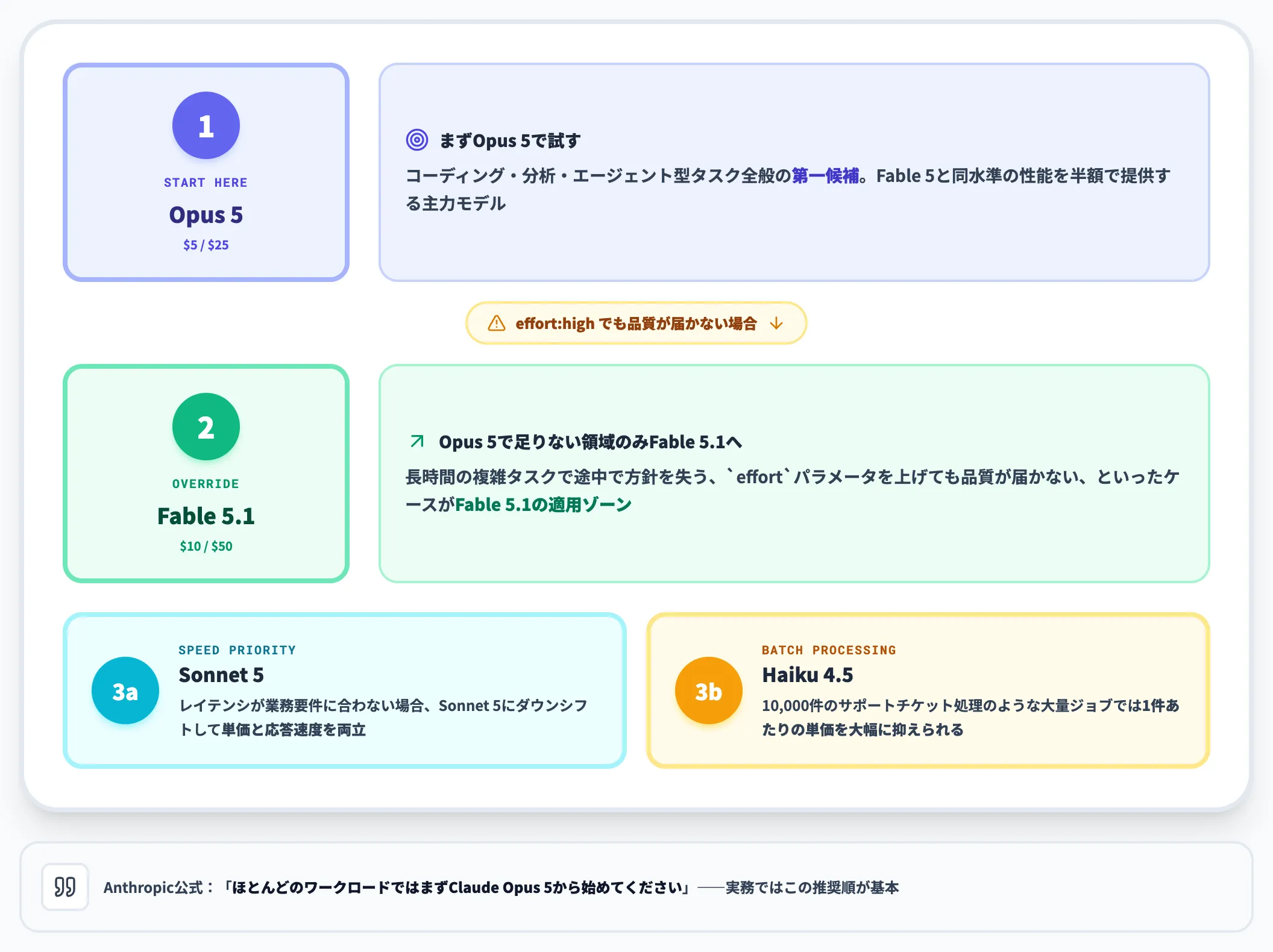Screen dimensions: 1273x952
Task: Click the START HERE label
Action: 206,183
